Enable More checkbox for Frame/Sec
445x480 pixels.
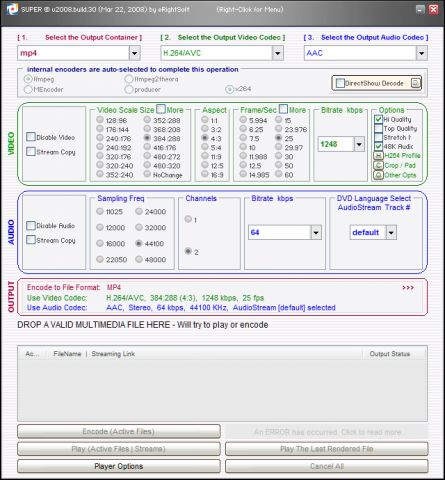click(x=283, y=109)
